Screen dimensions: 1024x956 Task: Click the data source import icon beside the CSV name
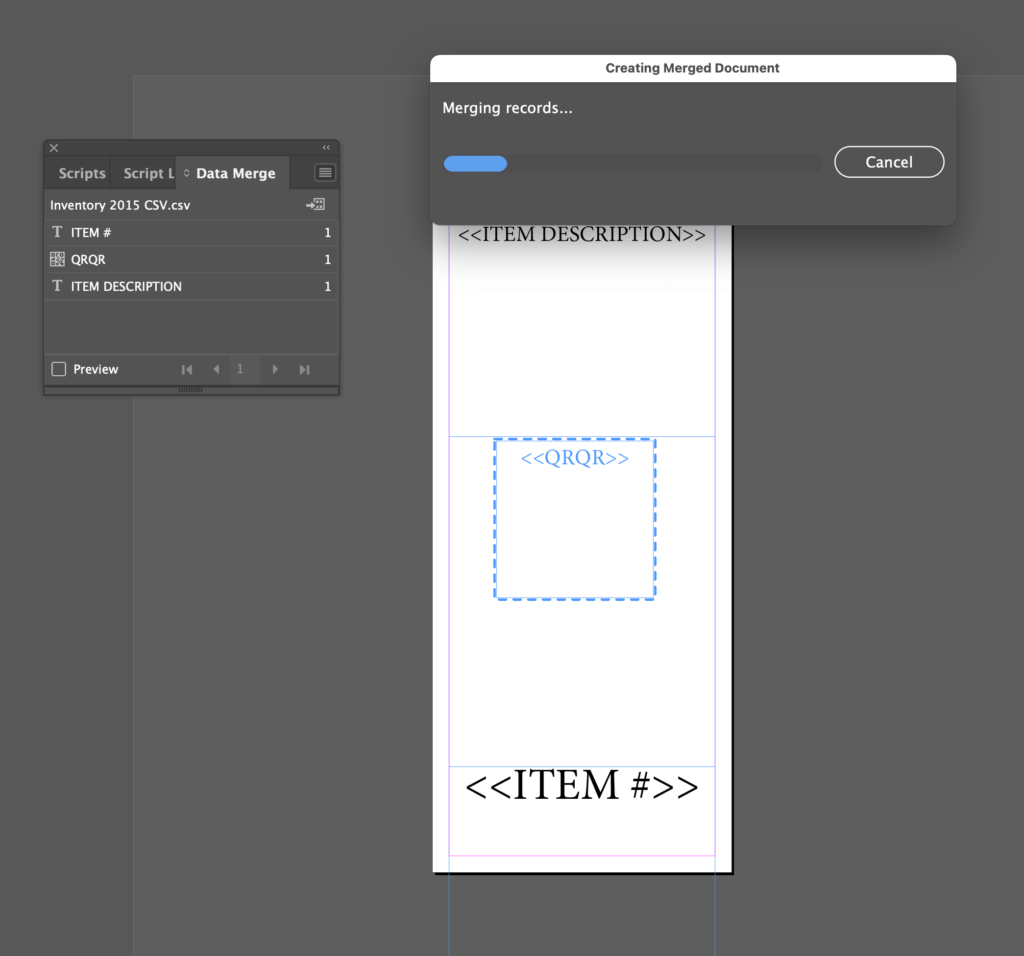coord(316,204)
